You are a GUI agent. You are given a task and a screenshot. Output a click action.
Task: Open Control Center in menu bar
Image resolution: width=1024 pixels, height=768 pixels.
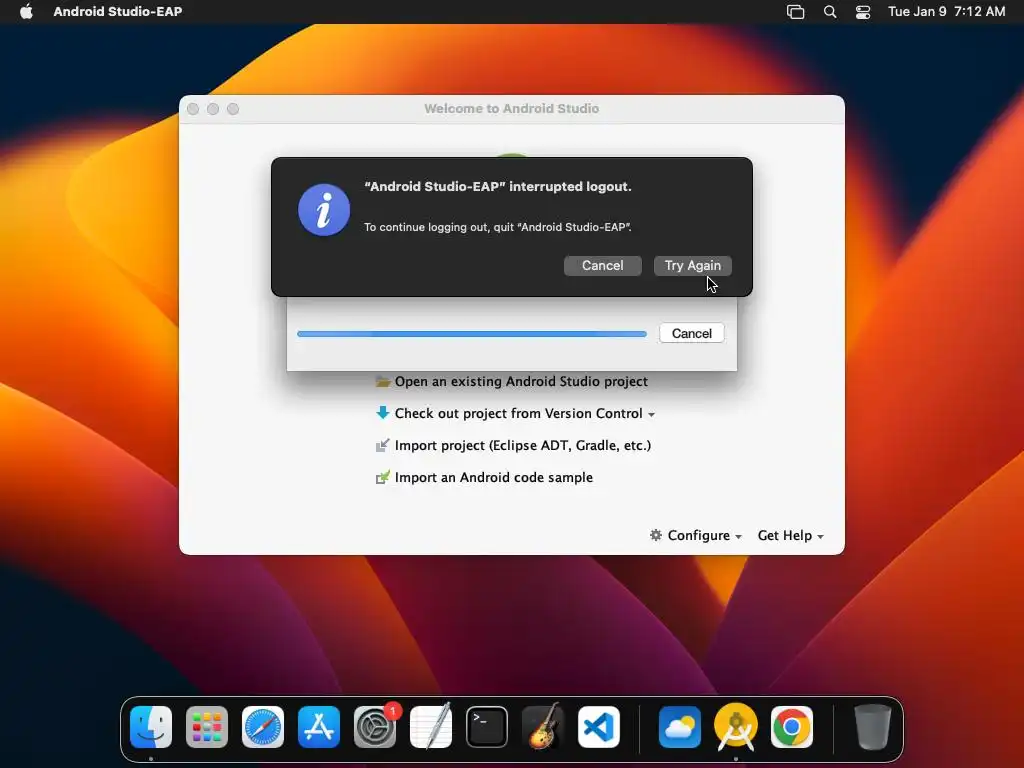click(x=863, y=12)
